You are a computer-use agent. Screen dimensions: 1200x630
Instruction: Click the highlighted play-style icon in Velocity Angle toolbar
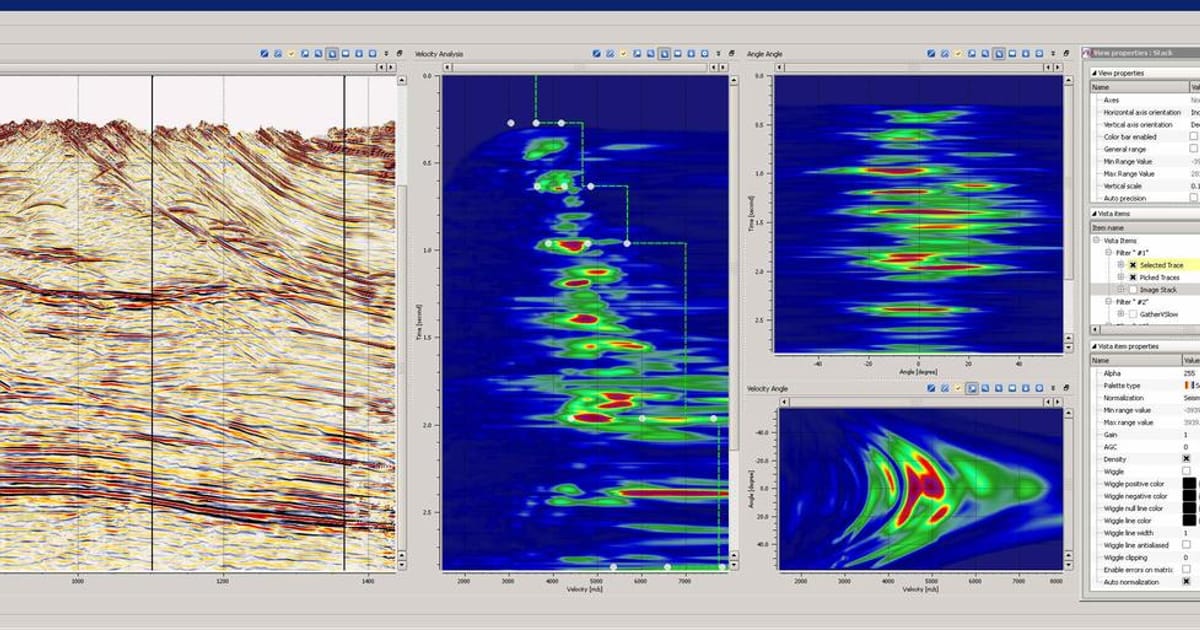[973, 388]
